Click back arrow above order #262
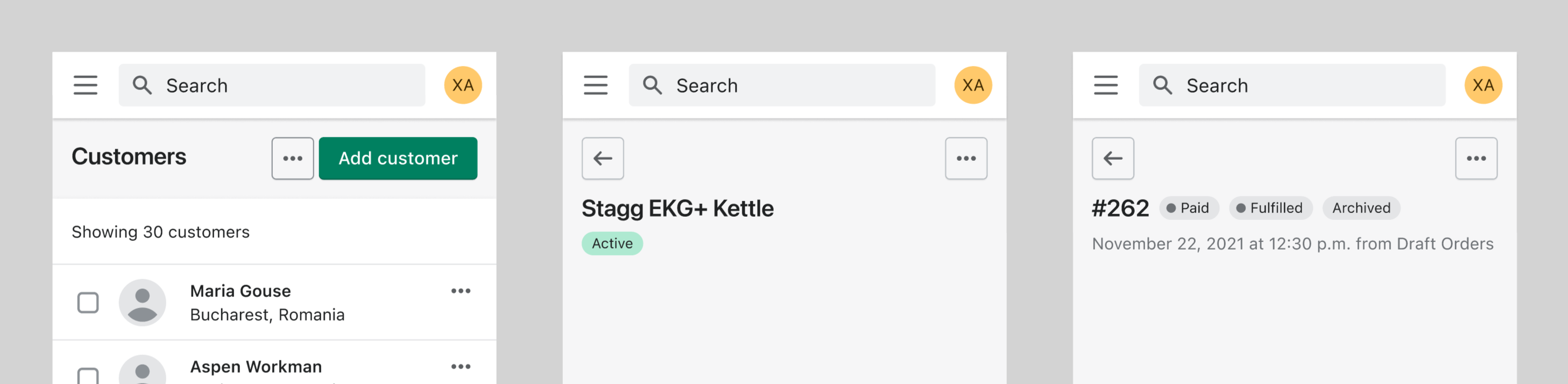Viewport: 1568px width, 384px height. point(1113,158)
